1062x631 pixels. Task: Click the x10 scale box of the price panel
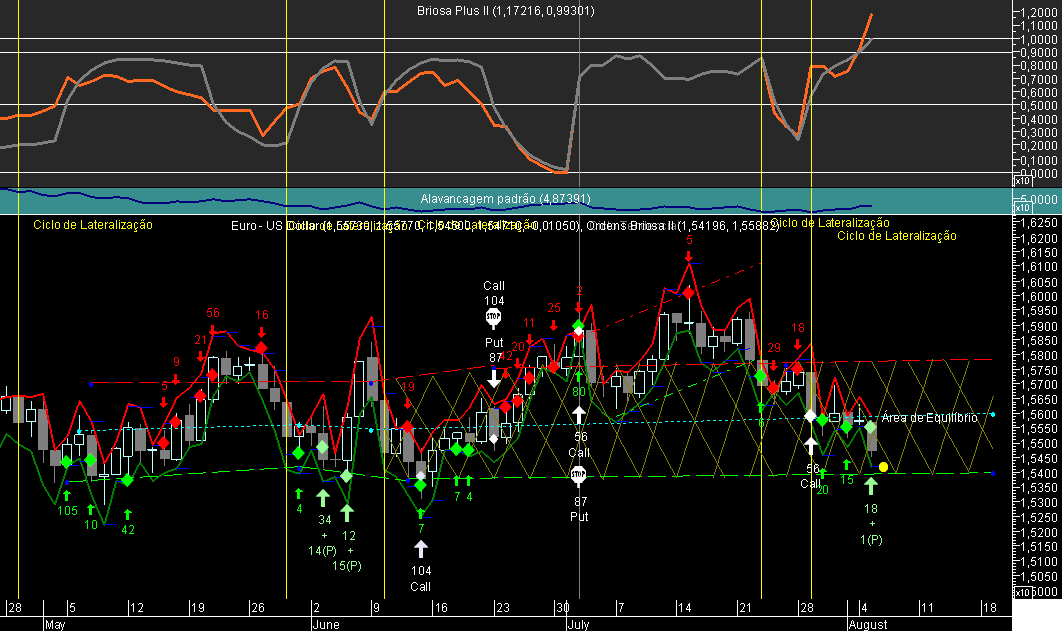click(x=1022, y=592)
